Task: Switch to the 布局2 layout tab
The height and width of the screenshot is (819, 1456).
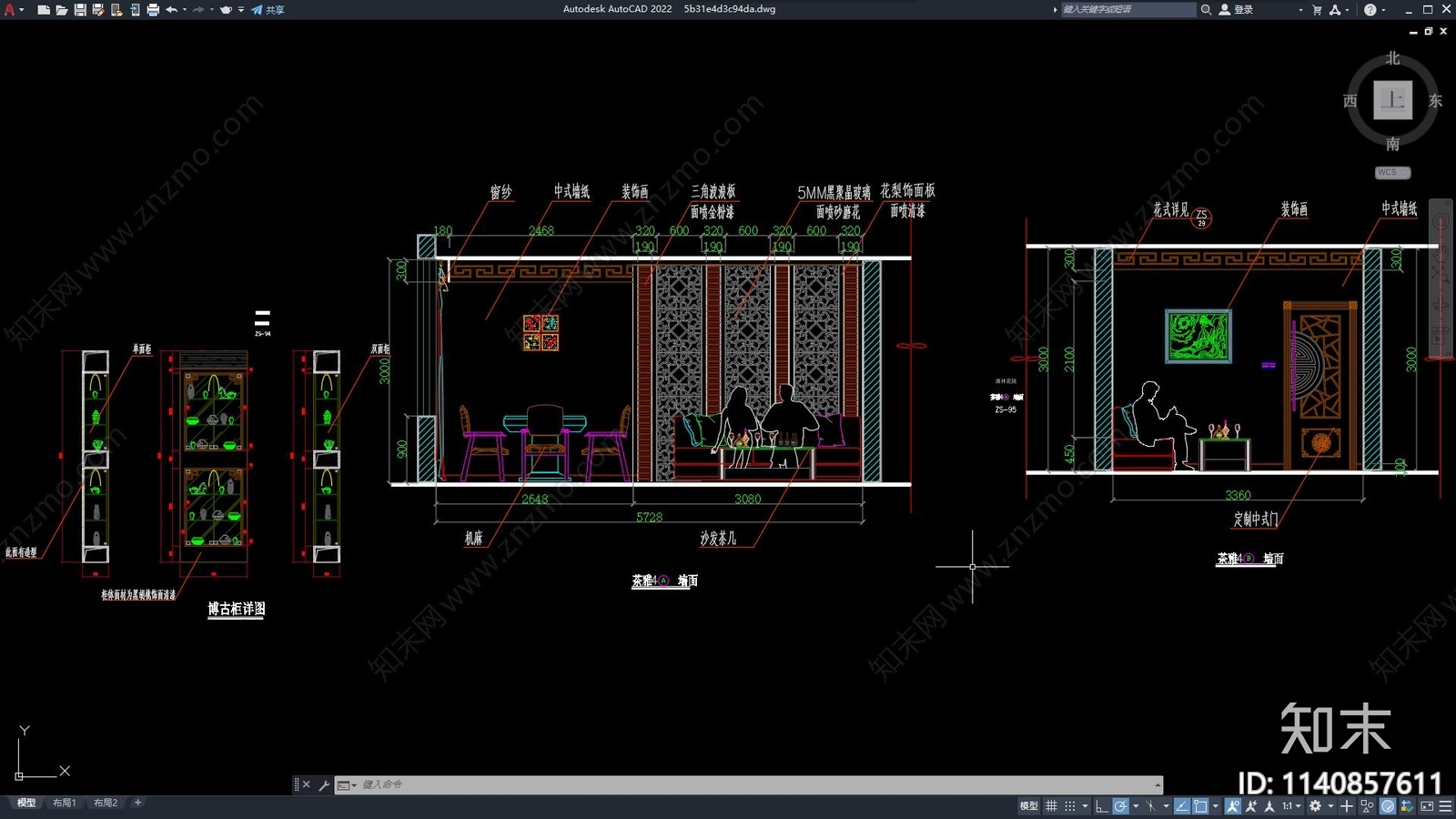Action: 106,803
